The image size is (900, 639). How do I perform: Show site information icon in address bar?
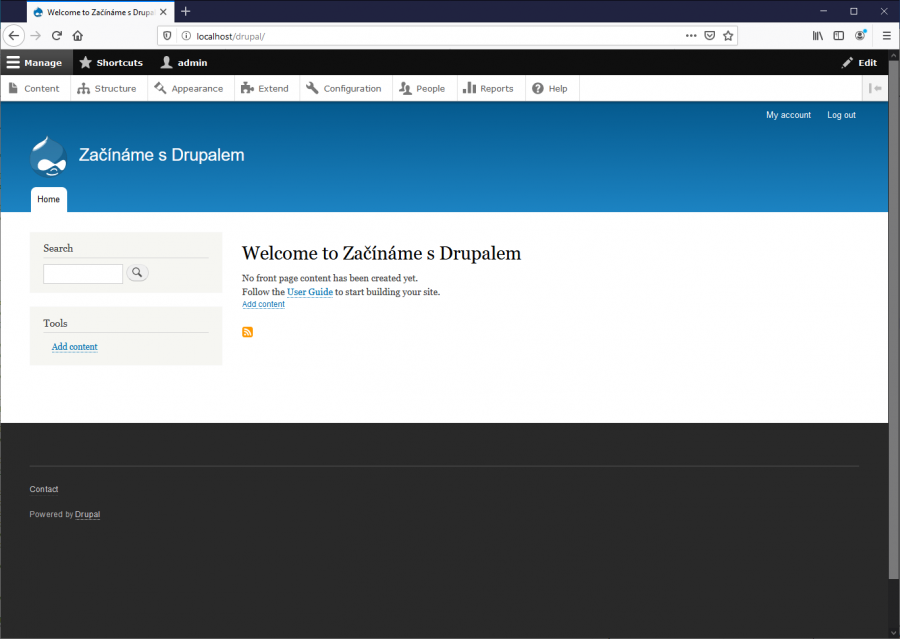point(186,36)
